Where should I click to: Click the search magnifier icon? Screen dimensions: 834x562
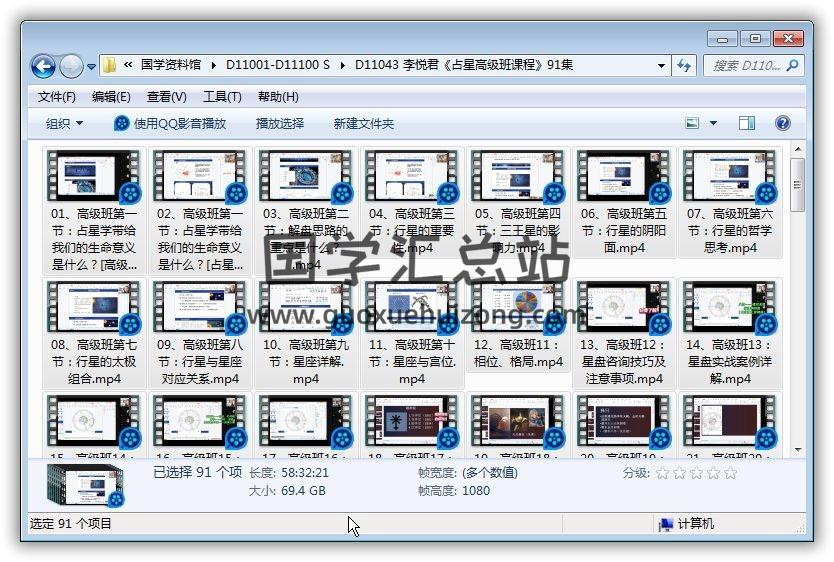point(792,66)
